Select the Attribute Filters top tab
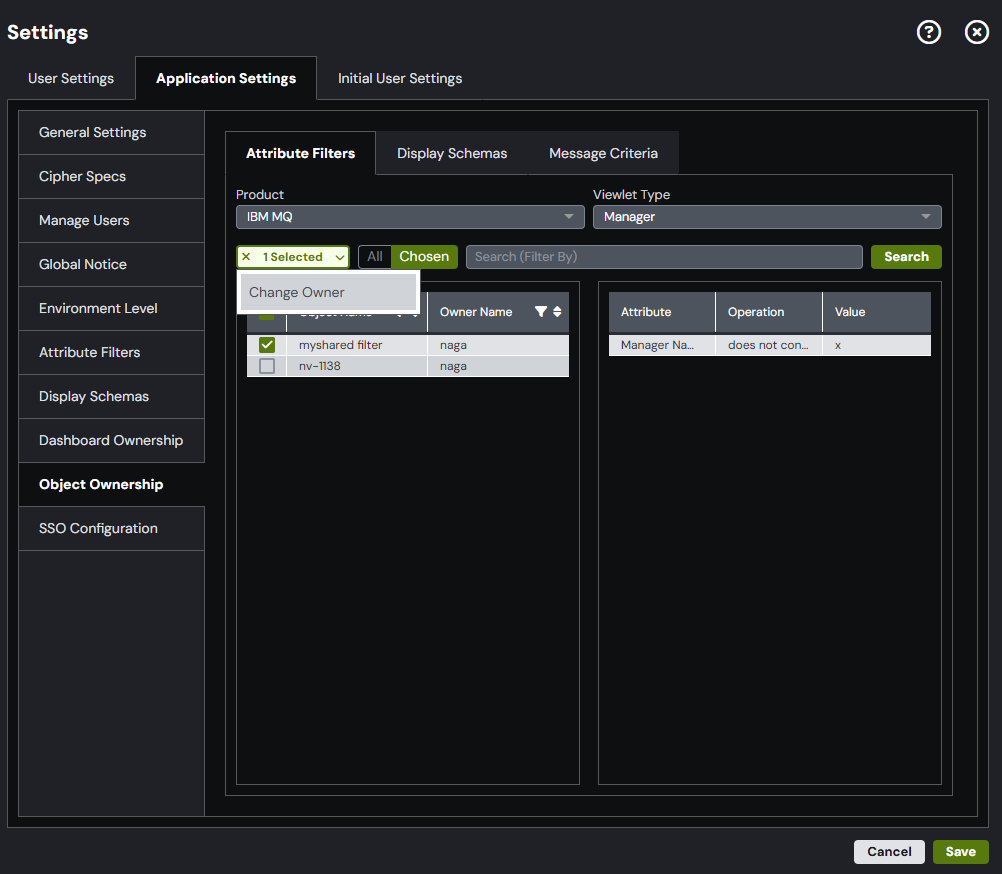Screen dimensions: 1002x874 pyautogui.click(x=300, y=153)
